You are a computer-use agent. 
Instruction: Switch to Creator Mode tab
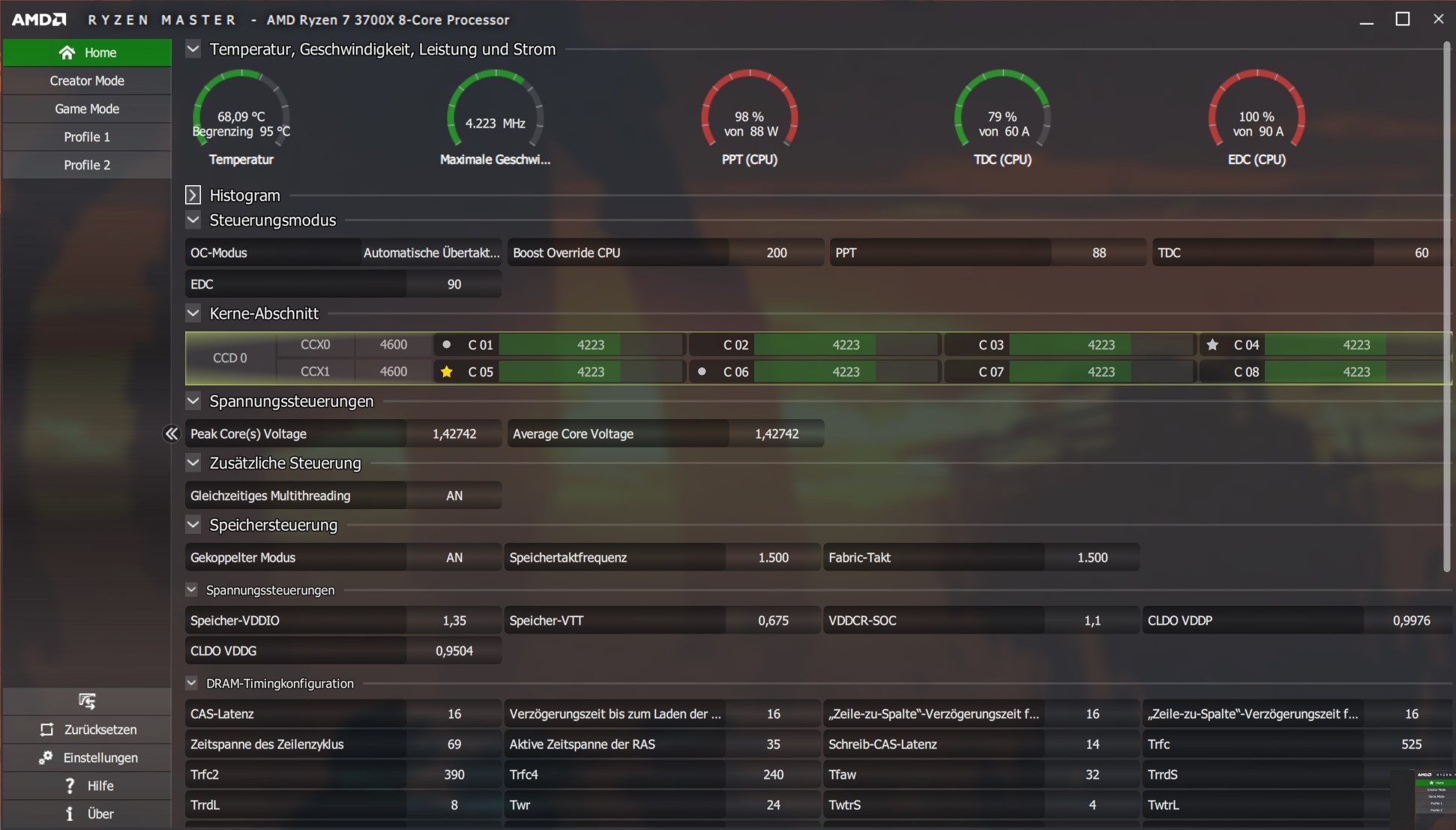click(x=87, y=81)
